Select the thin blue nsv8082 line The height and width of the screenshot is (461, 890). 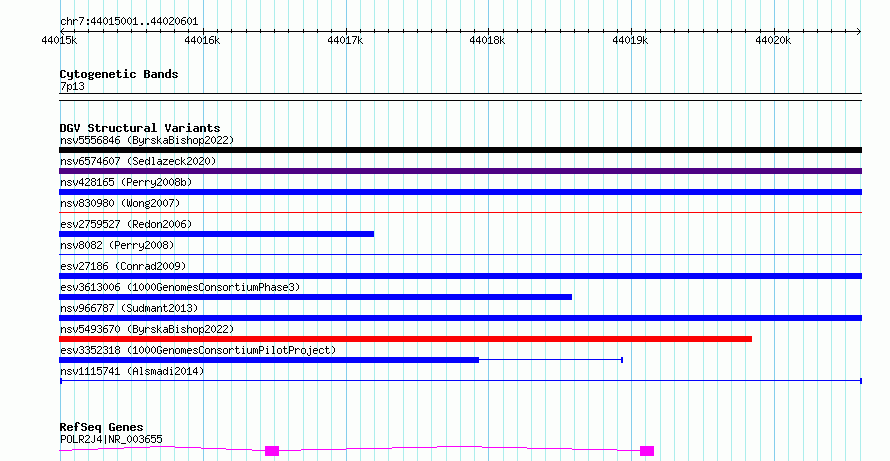click(460, 254)
